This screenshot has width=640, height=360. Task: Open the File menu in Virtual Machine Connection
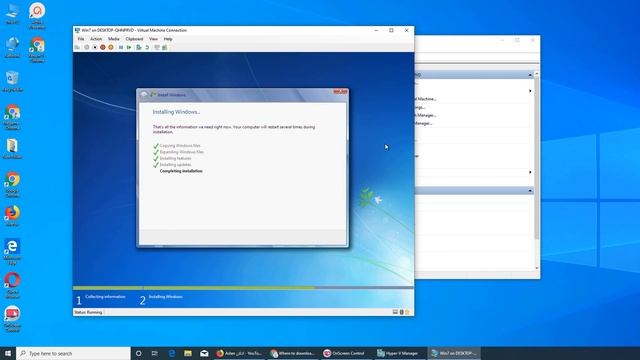pos(81,39)
